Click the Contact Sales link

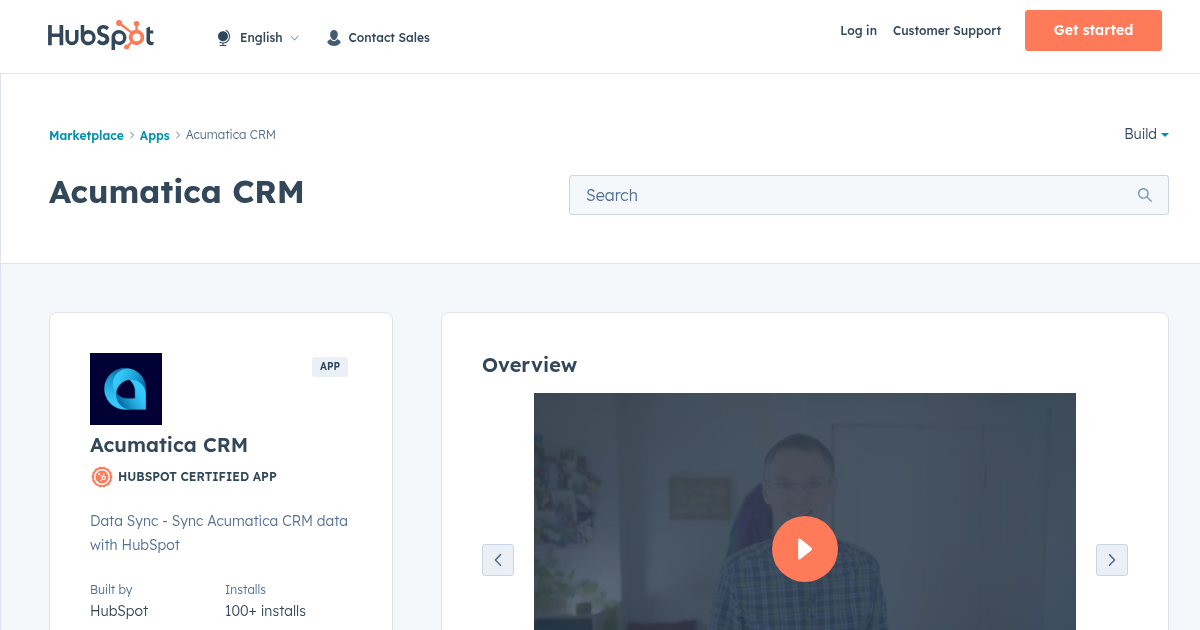[389, 37]
